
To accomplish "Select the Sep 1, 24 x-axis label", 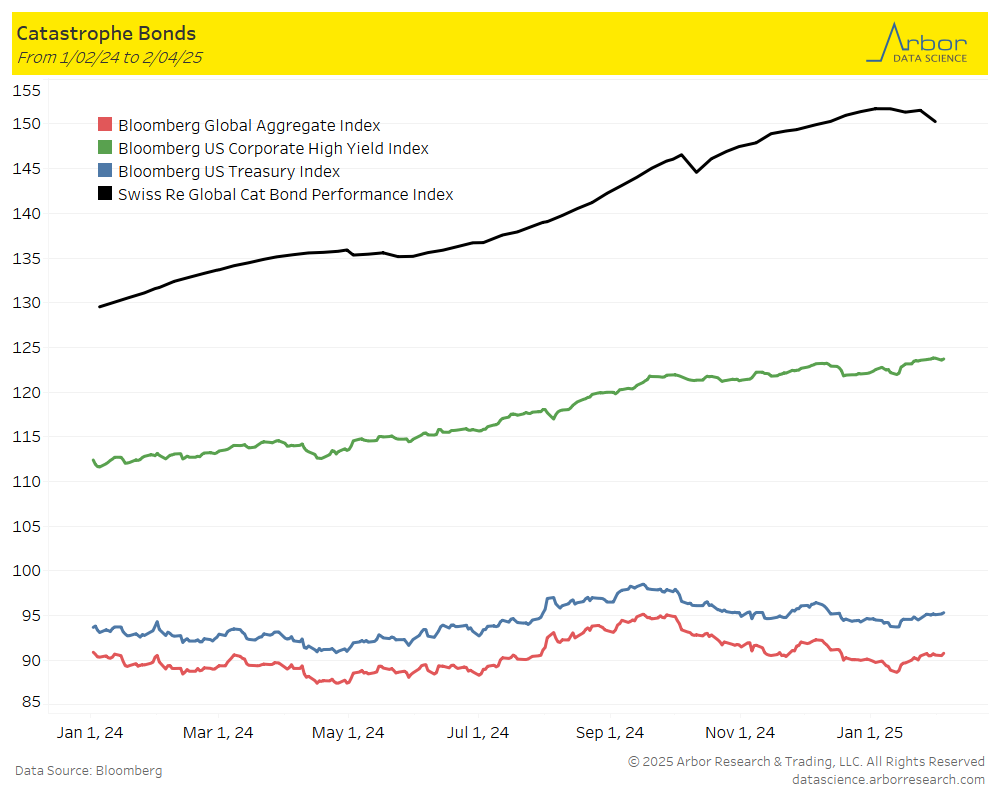I will 610,732.
